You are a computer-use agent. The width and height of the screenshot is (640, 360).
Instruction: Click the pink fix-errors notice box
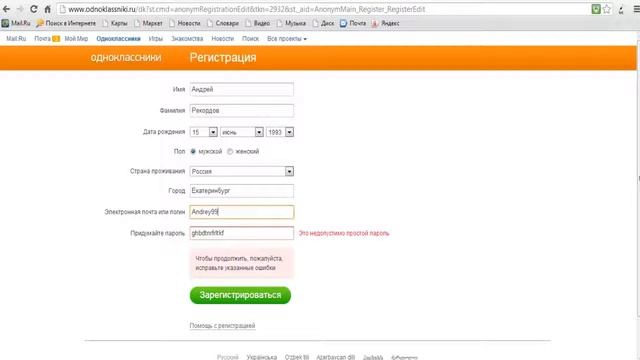tap(242, 263)
